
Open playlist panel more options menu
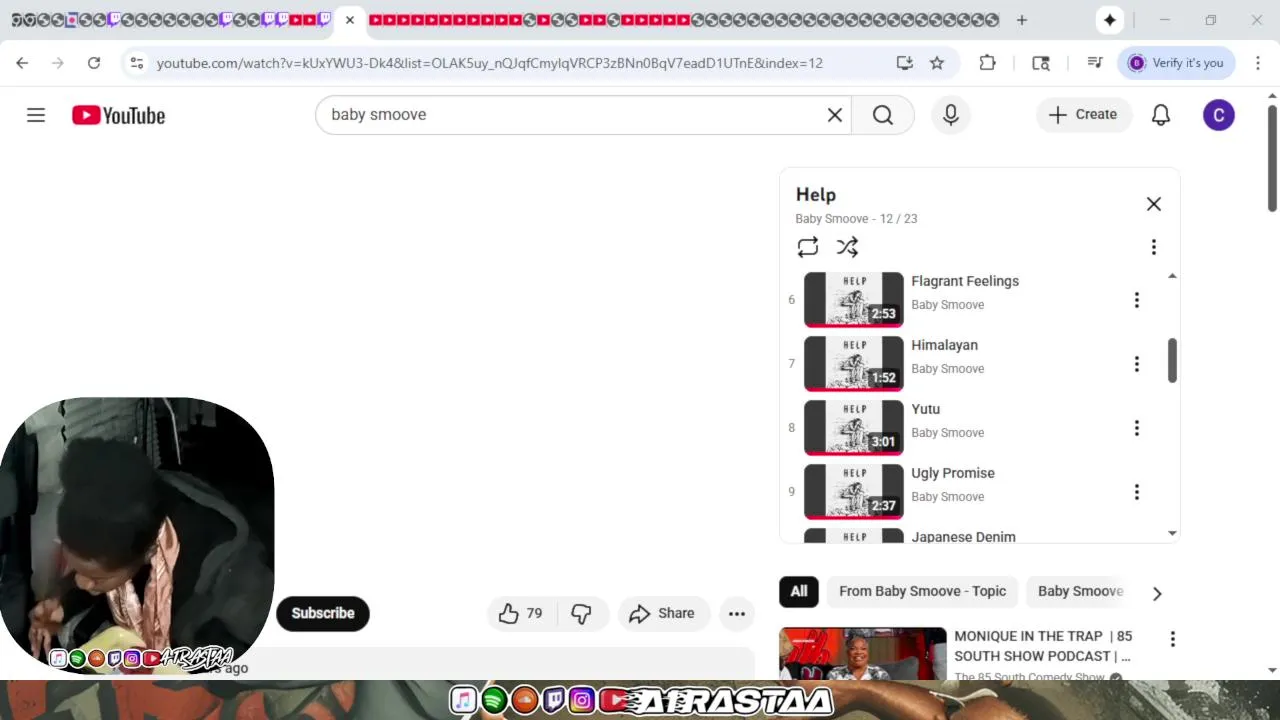point(1154,247)
